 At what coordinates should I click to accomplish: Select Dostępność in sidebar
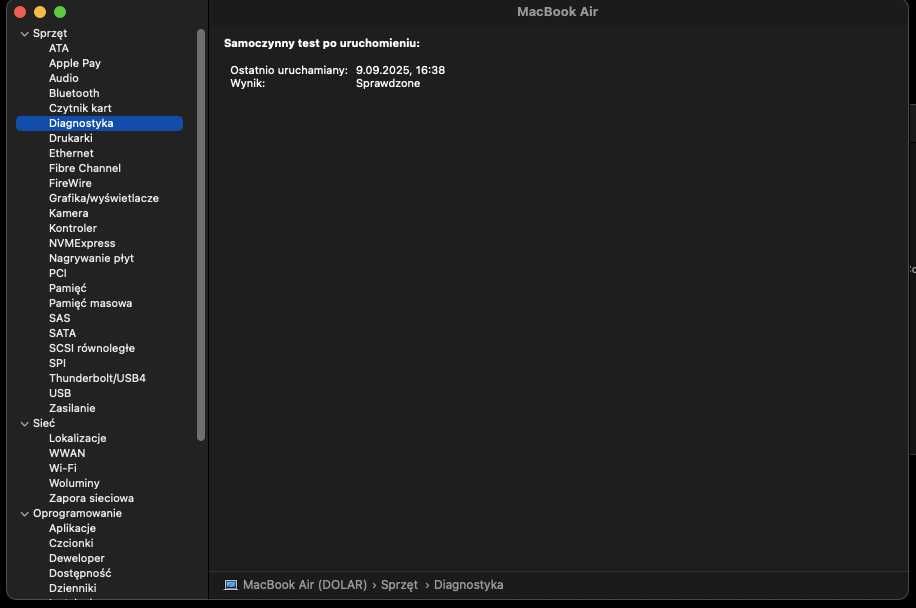(x=80, y=574)
